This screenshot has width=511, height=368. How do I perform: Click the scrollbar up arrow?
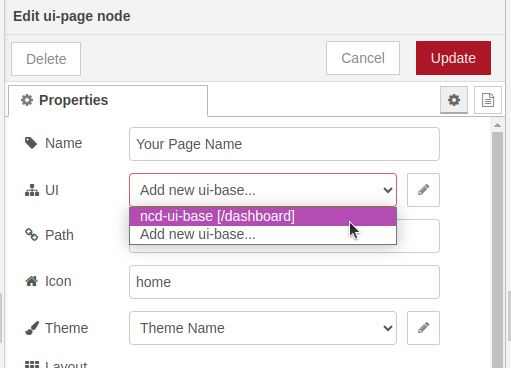coord(497,125)
